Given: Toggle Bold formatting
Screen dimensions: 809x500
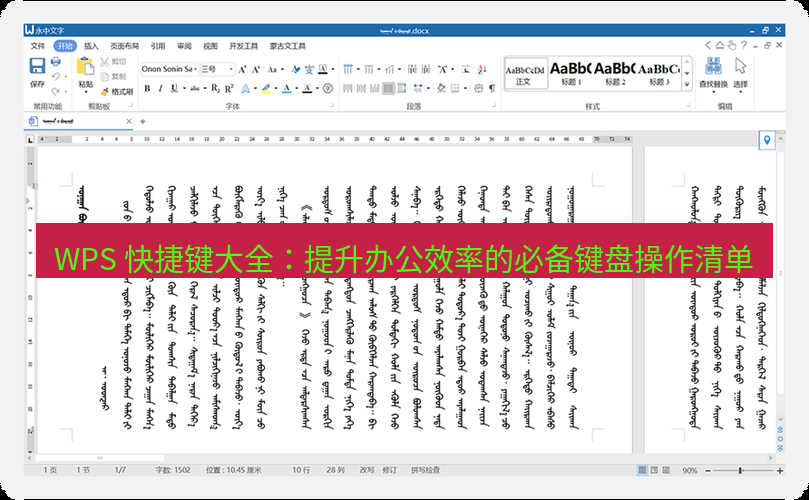Looking at the screenshot, I should (x=147, y=88).
